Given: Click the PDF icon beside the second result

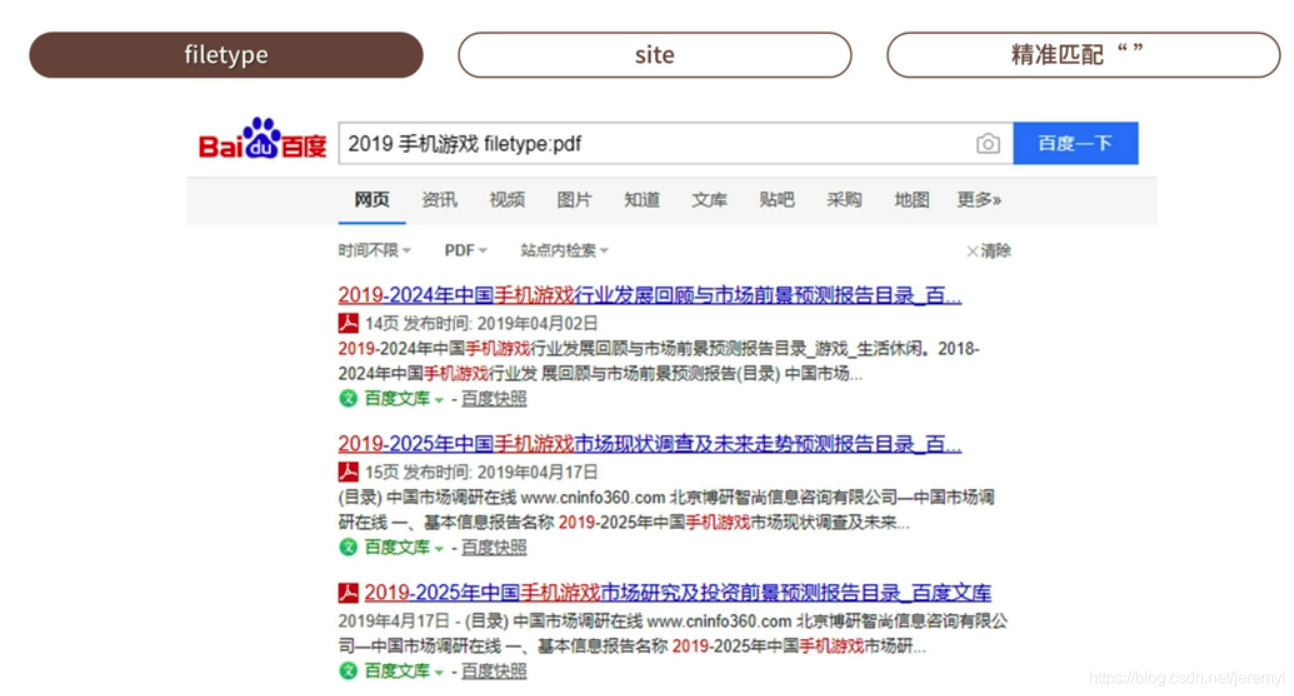Looking at the screenshot, I should point(346,471).
